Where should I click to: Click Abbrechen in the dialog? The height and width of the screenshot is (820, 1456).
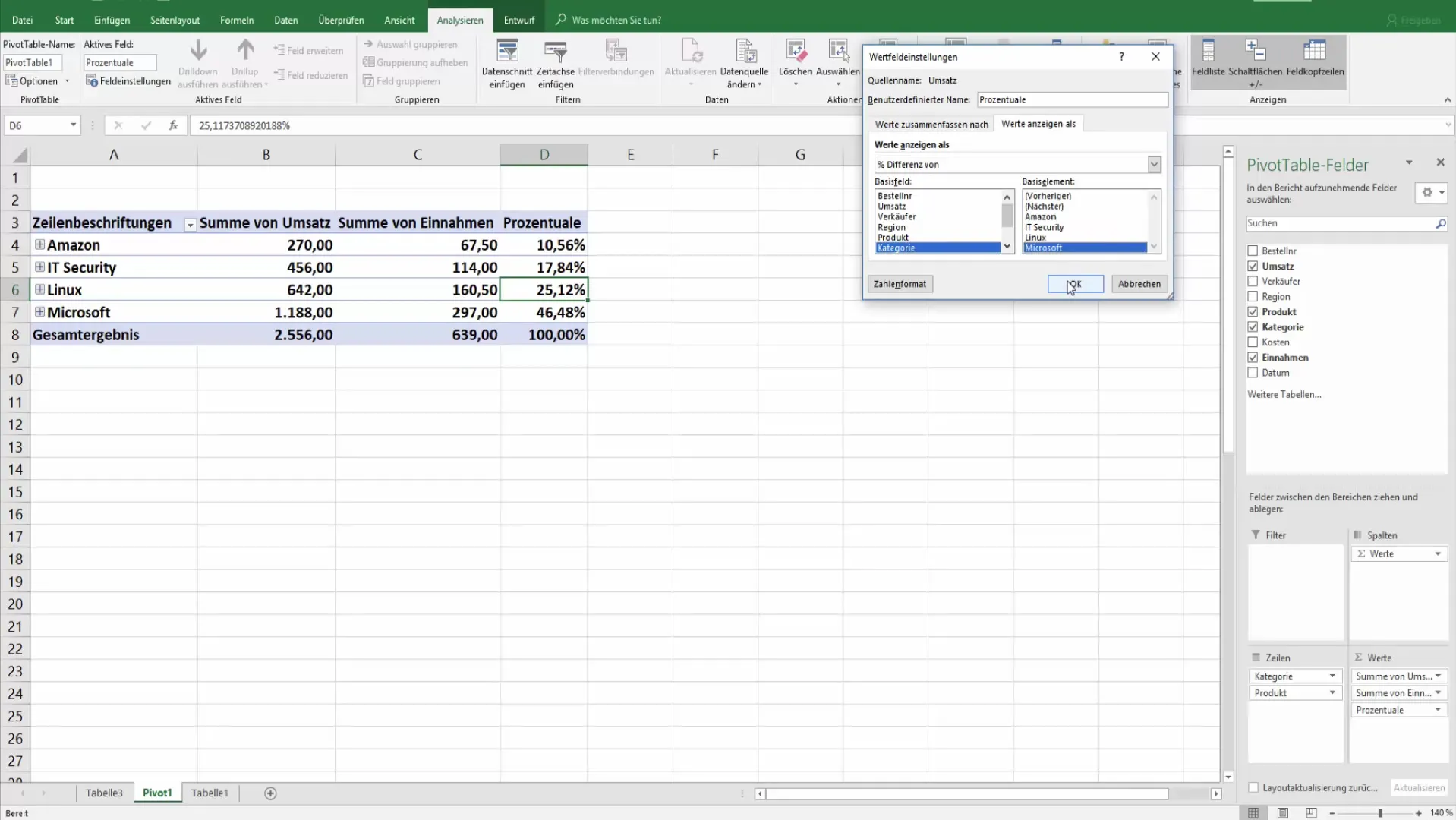[x=1139, y=284]
